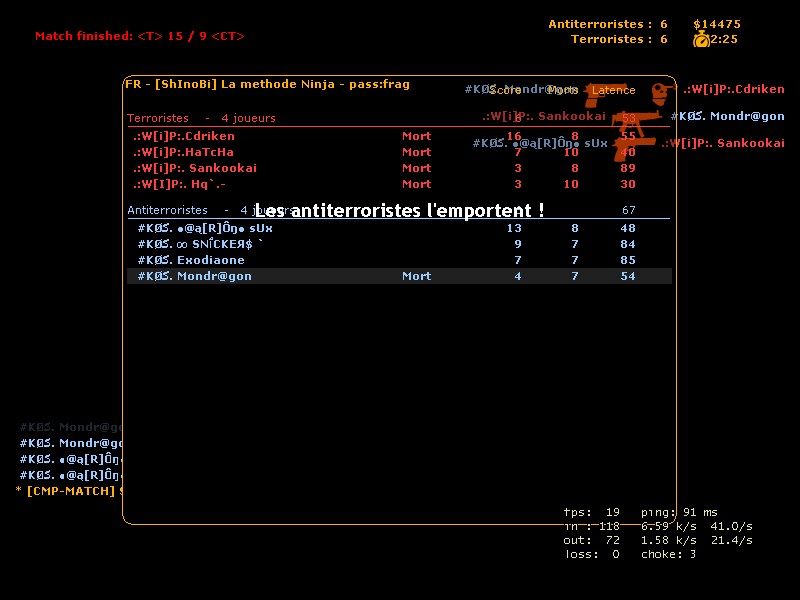Click the 'Les antiterroristes l'emportent !' banner

point(399,210)
